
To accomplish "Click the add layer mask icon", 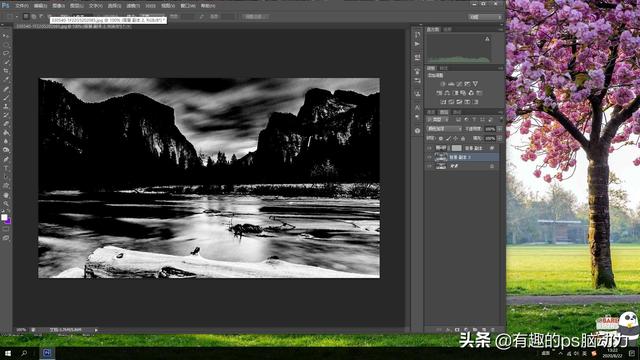I will coord(457,329).
